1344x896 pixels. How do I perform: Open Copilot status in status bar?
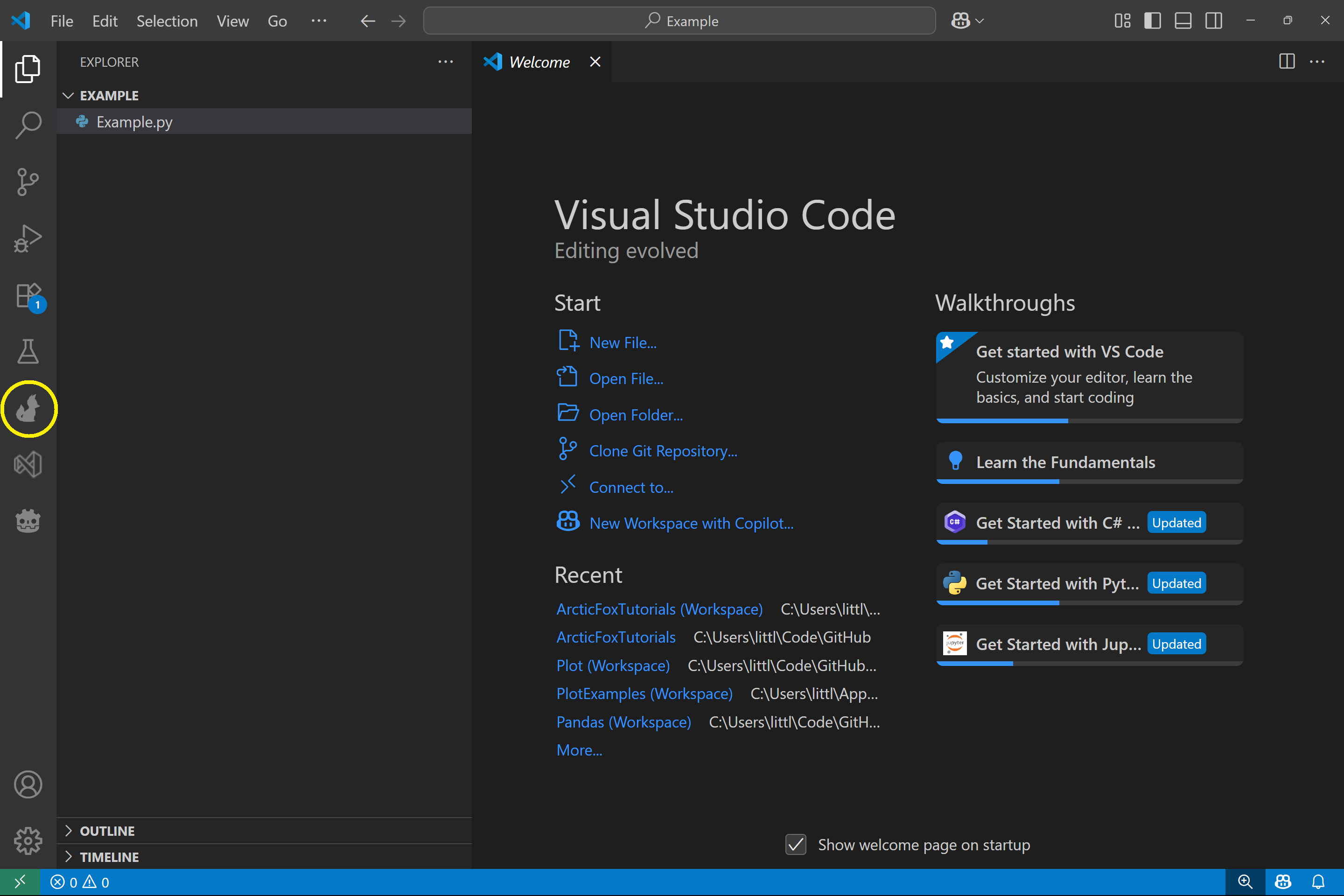(1283, 882)
